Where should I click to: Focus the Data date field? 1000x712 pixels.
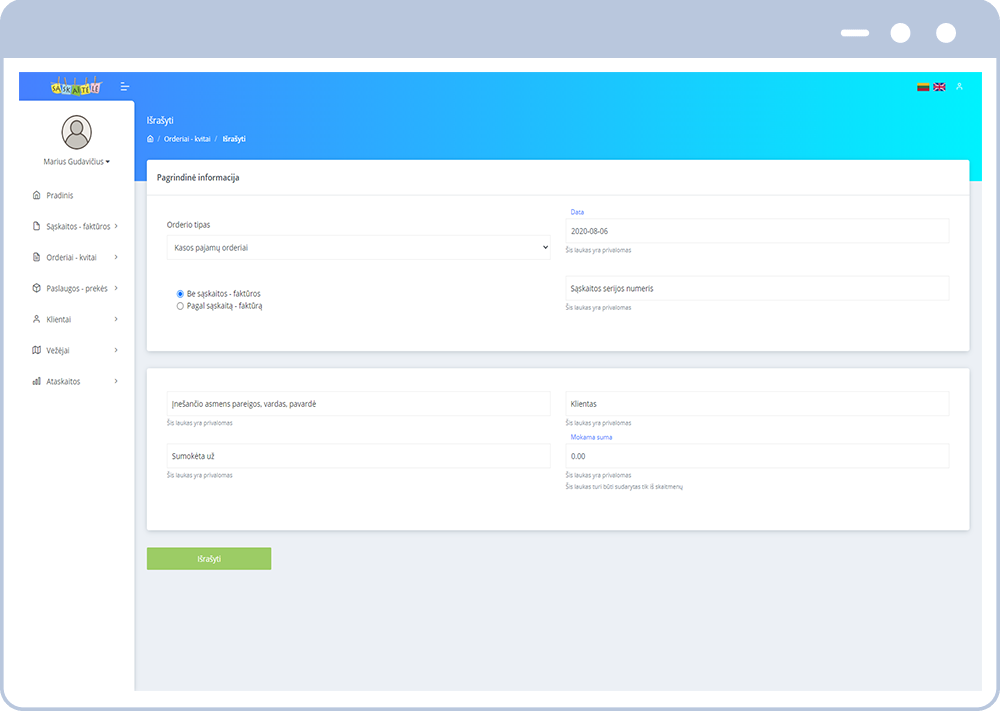click(757, 231)
